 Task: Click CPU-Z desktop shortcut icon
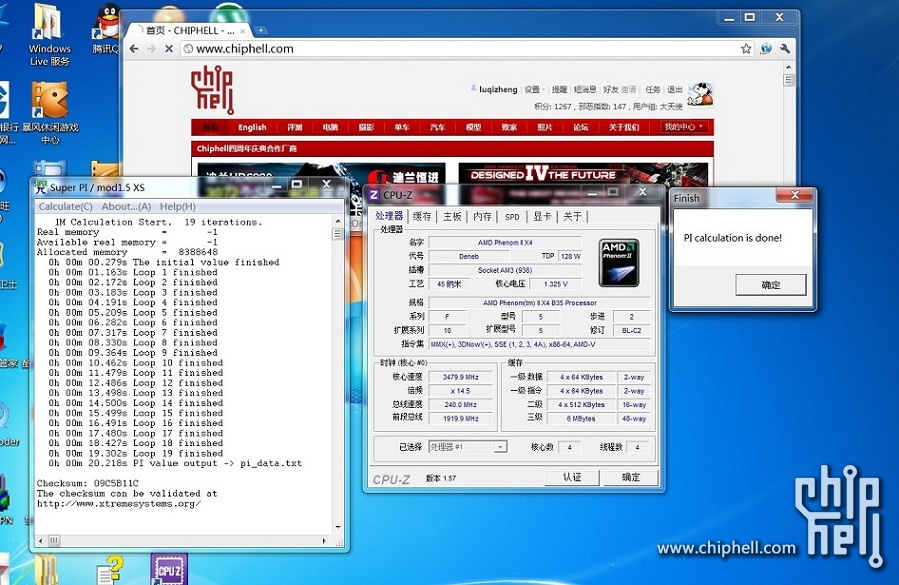(x=169, y=569)
